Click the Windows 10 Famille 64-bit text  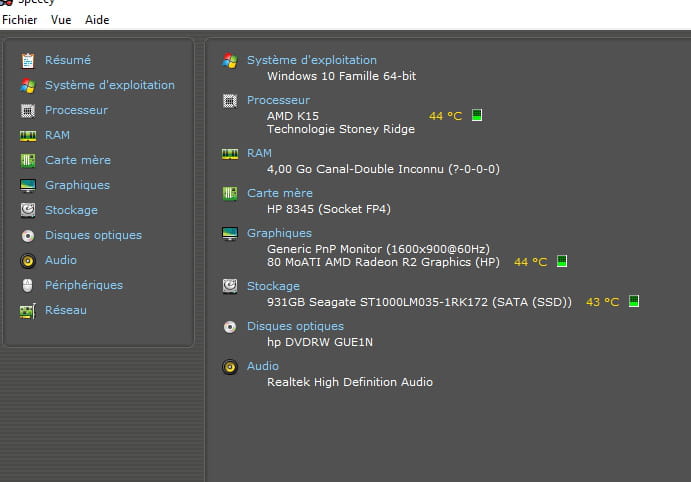click(342, 76)
